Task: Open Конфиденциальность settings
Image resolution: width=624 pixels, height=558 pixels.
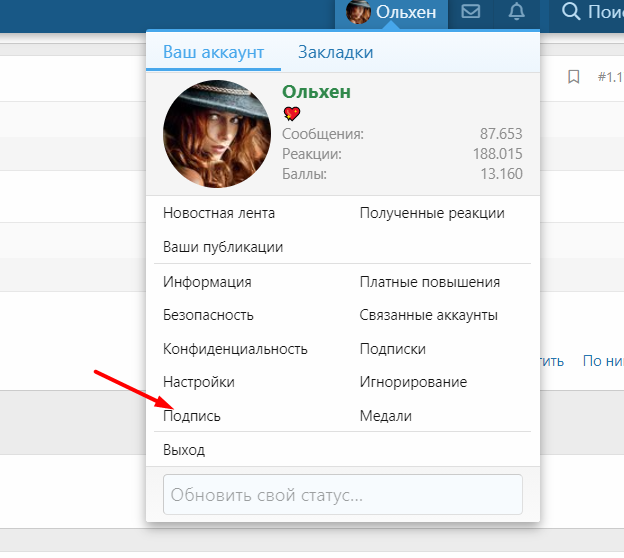Action: pos(235,349)
